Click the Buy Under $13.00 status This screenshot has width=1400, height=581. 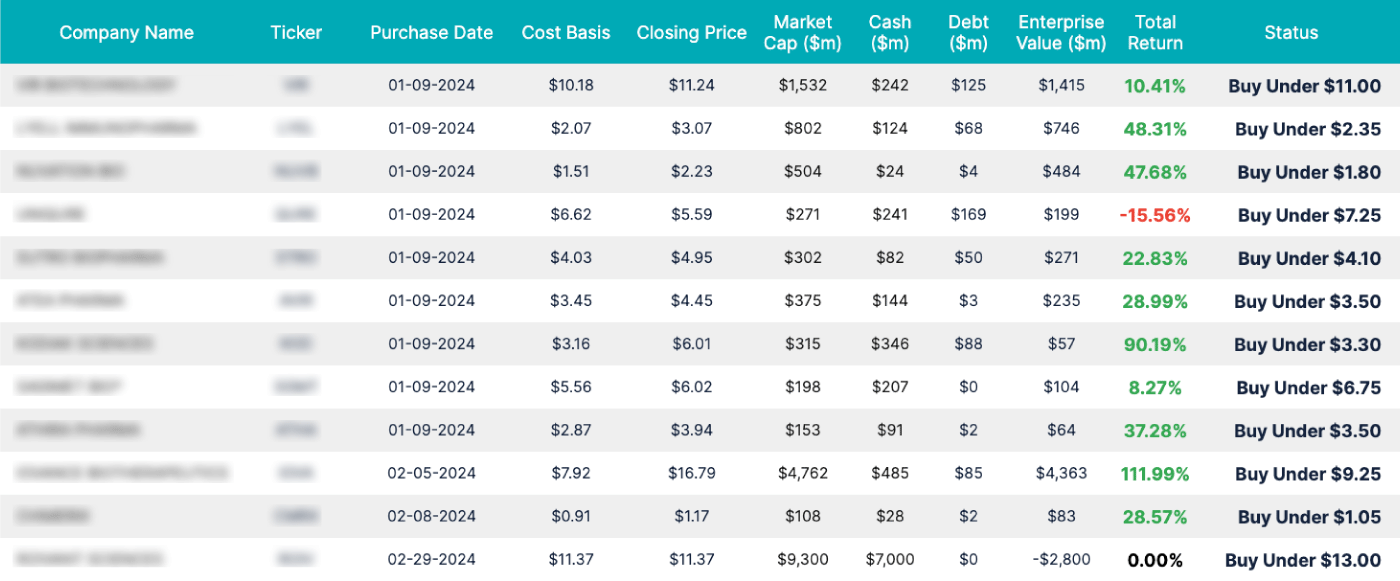click(x=1302, y=560)
